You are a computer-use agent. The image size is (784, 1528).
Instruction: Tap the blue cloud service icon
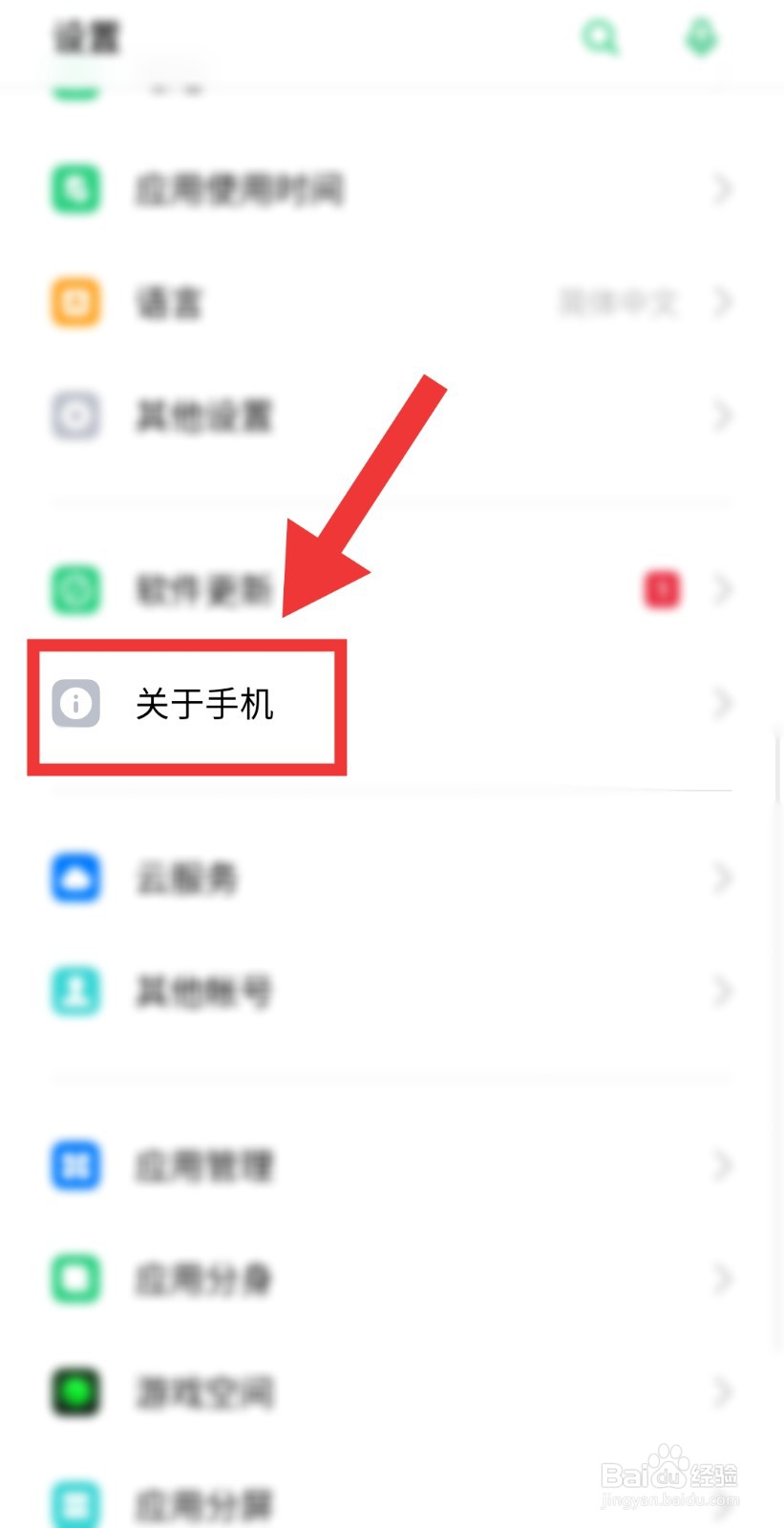pyautogui.click(x=75, y=878)
